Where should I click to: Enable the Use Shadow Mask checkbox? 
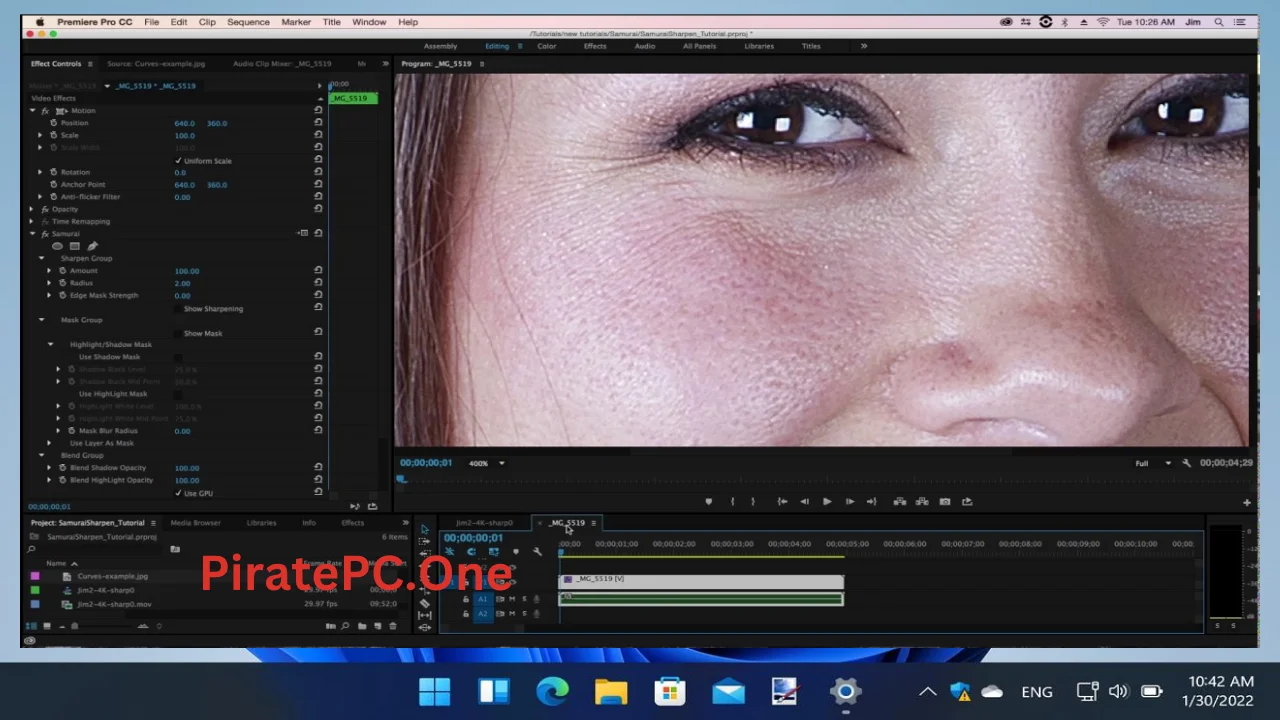(178, 357)
